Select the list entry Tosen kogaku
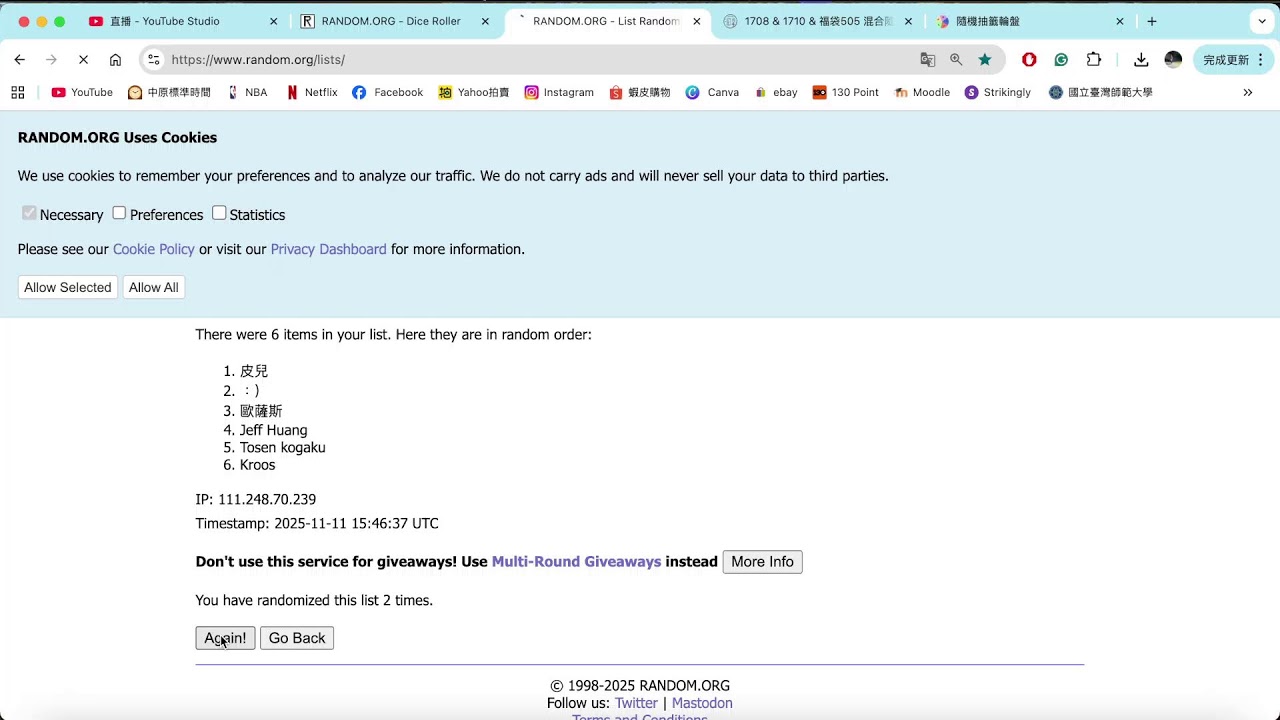 (x=282, y=447)
